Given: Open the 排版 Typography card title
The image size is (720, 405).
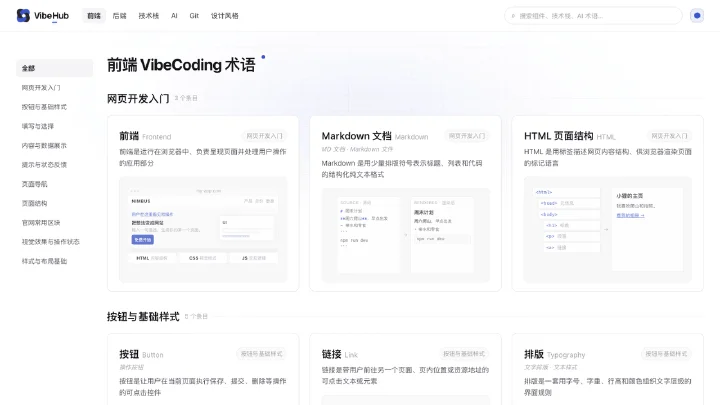Looking at the screenshot, I should point(555,354).
